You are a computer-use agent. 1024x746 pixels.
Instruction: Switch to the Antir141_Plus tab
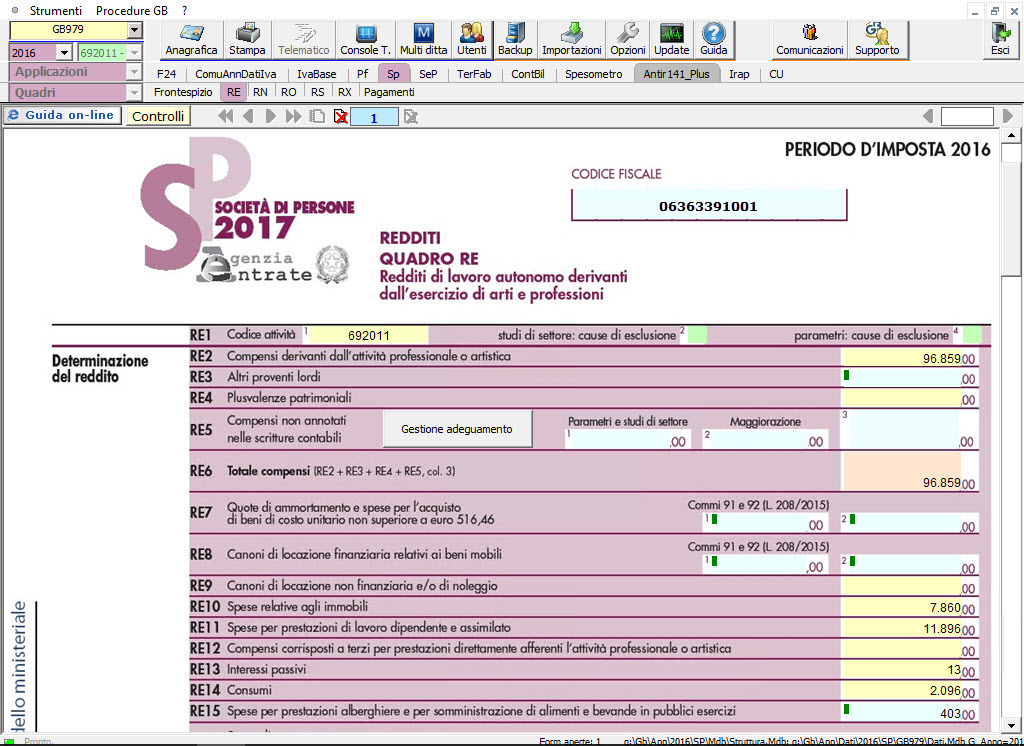677,74
